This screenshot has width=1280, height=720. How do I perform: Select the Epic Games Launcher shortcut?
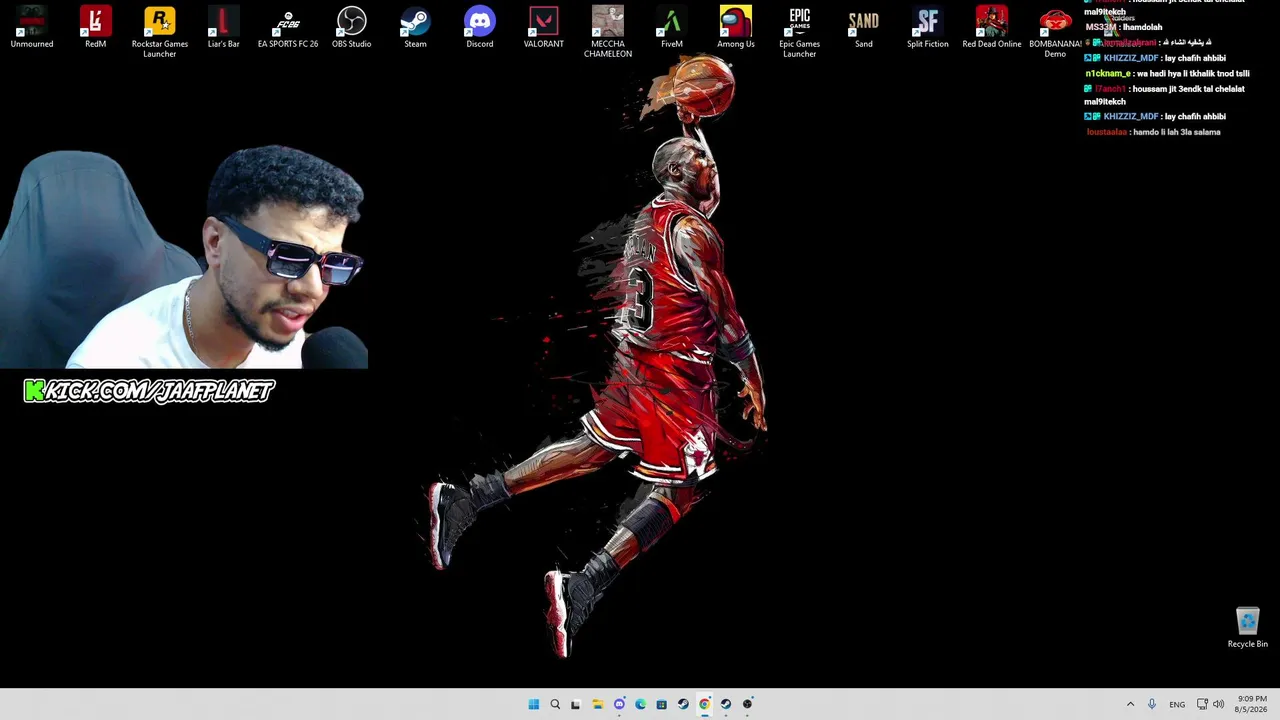click(x=800, y=32)
